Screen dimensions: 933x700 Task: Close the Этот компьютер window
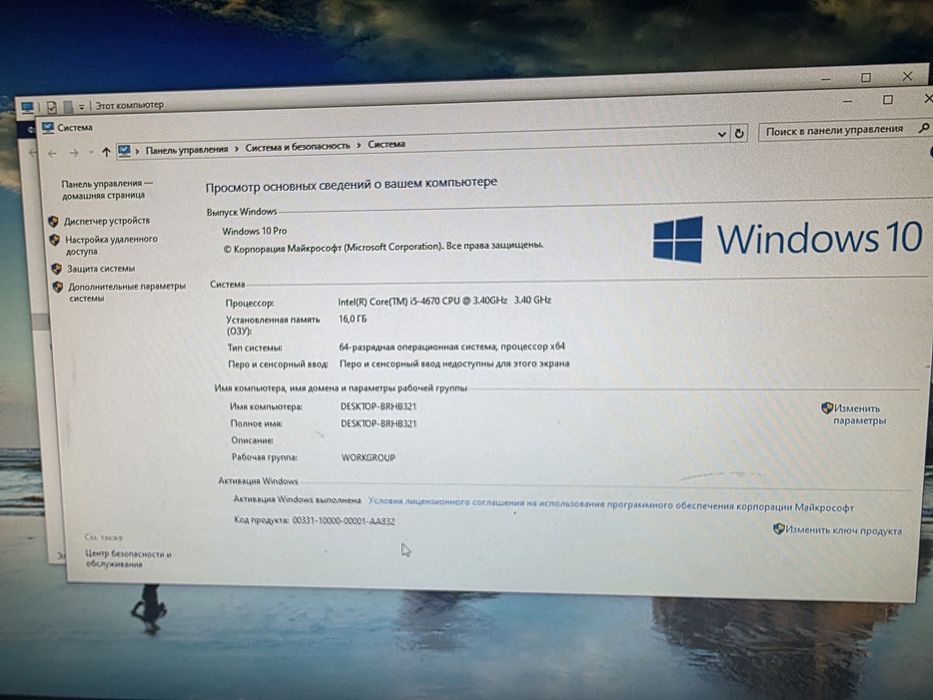(x=907, y=76)
